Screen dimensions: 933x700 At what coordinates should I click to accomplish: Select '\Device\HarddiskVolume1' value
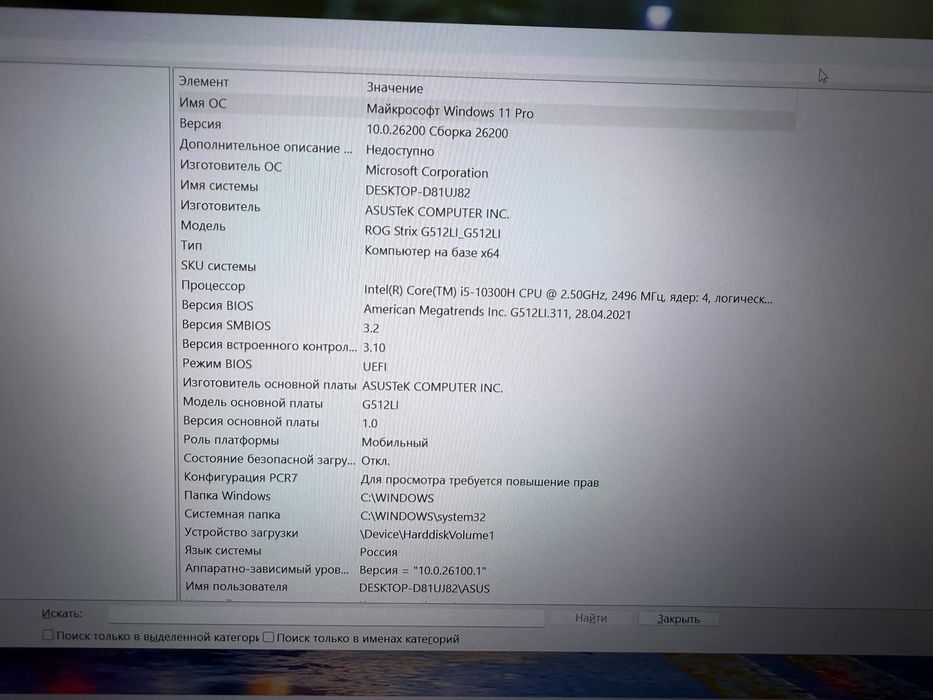coord(427,535)
